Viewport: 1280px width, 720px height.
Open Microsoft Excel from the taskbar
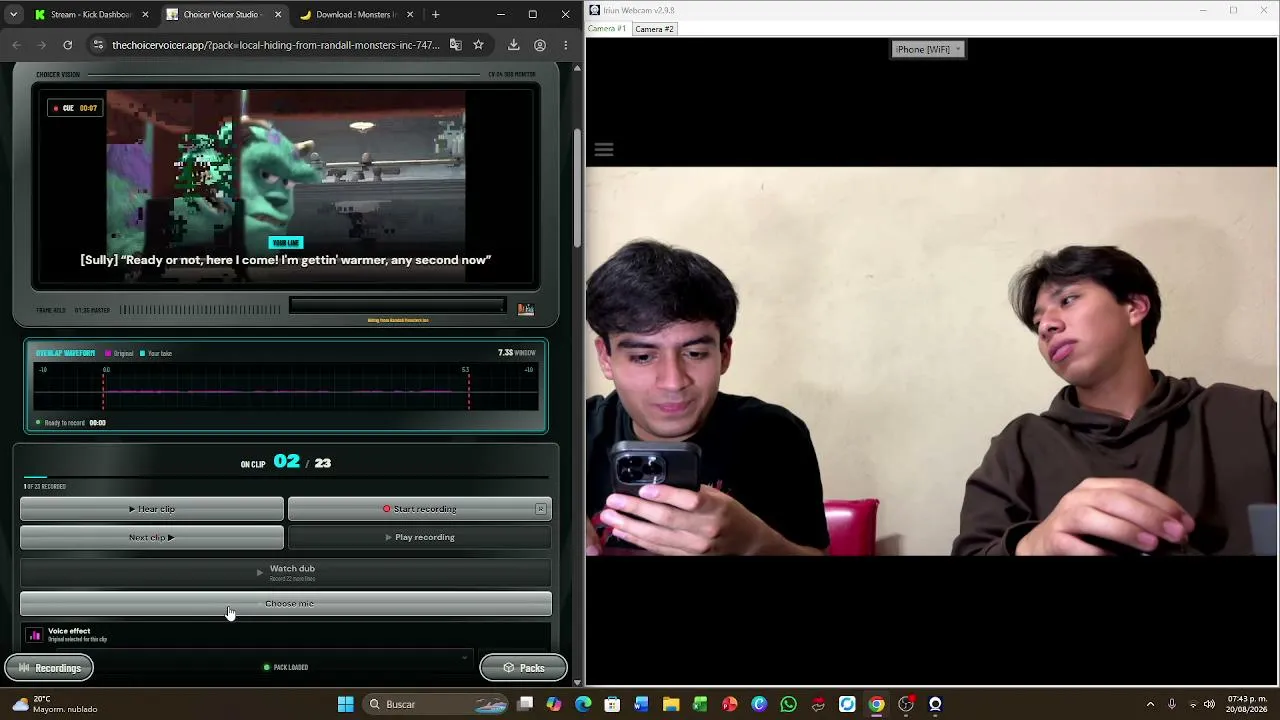700,704
